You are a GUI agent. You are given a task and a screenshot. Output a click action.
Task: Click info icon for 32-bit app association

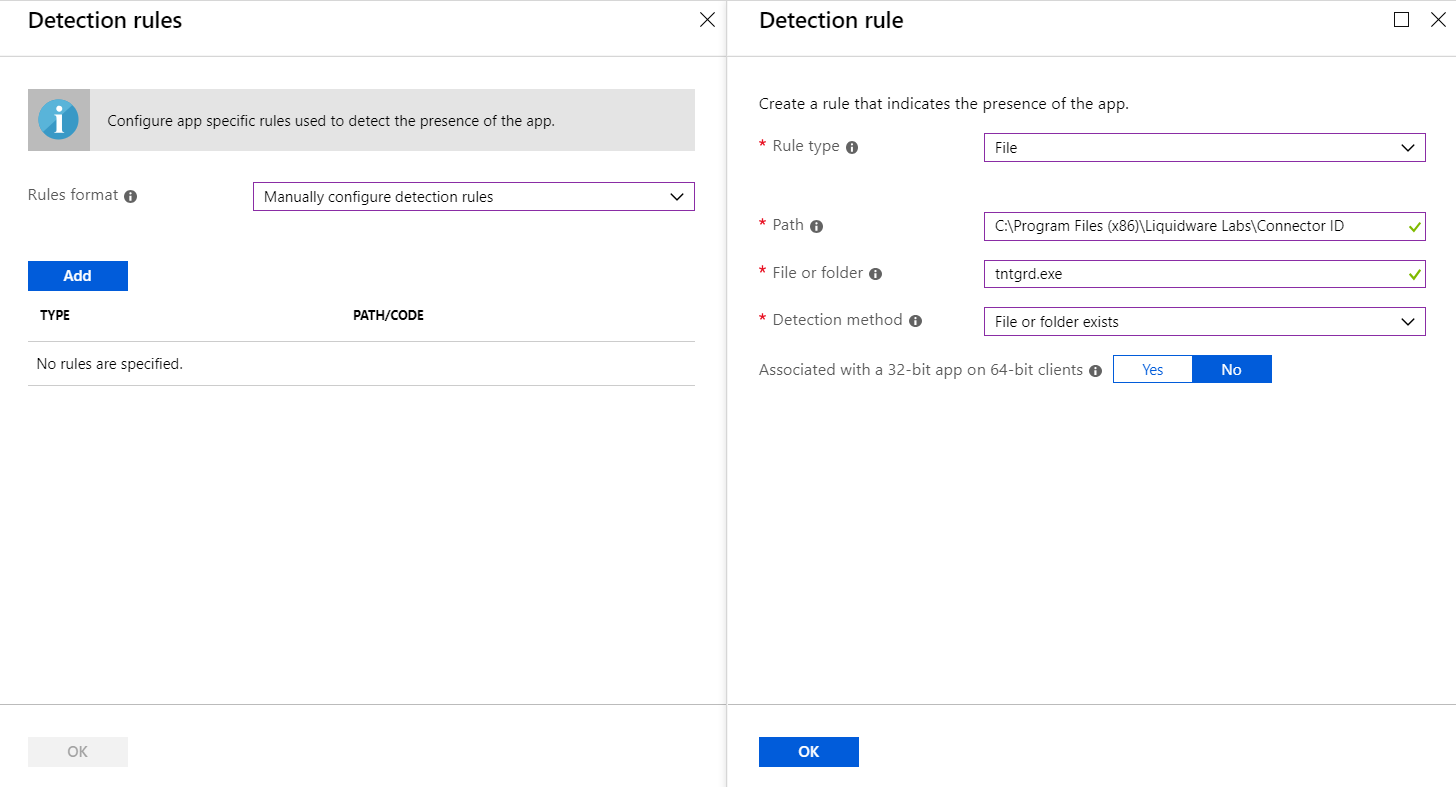1095,371
